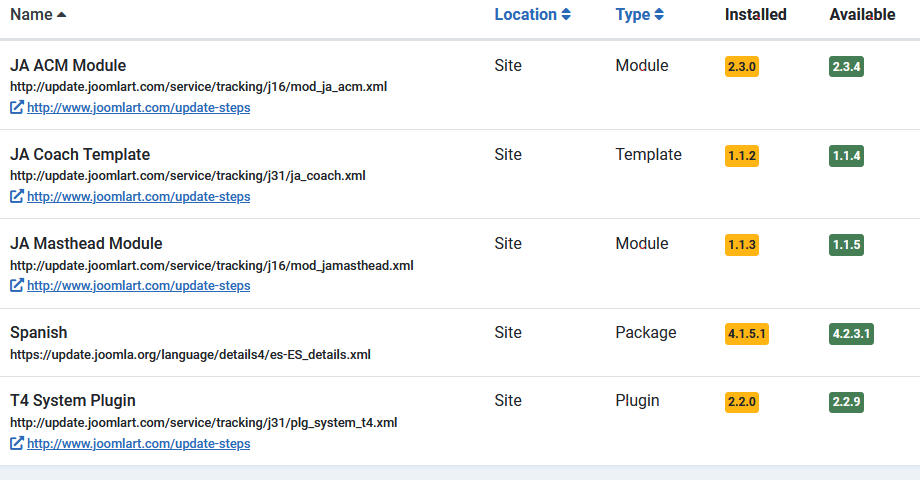This screenshot has width=920, height=480.
Task: Open update-steps link for T4 System Plugin
Action: (x=138, y=444)
